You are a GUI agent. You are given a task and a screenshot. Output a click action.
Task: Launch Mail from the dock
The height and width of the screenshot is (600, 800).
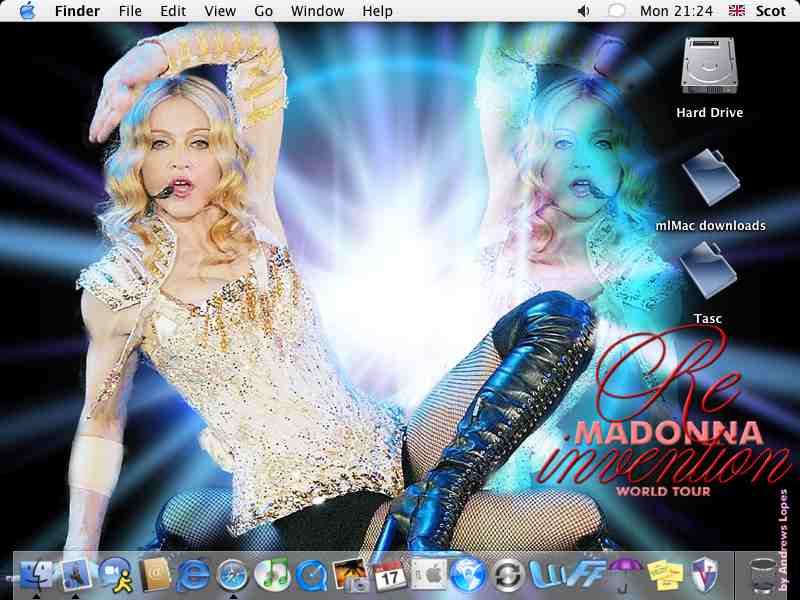pos(76,575)
